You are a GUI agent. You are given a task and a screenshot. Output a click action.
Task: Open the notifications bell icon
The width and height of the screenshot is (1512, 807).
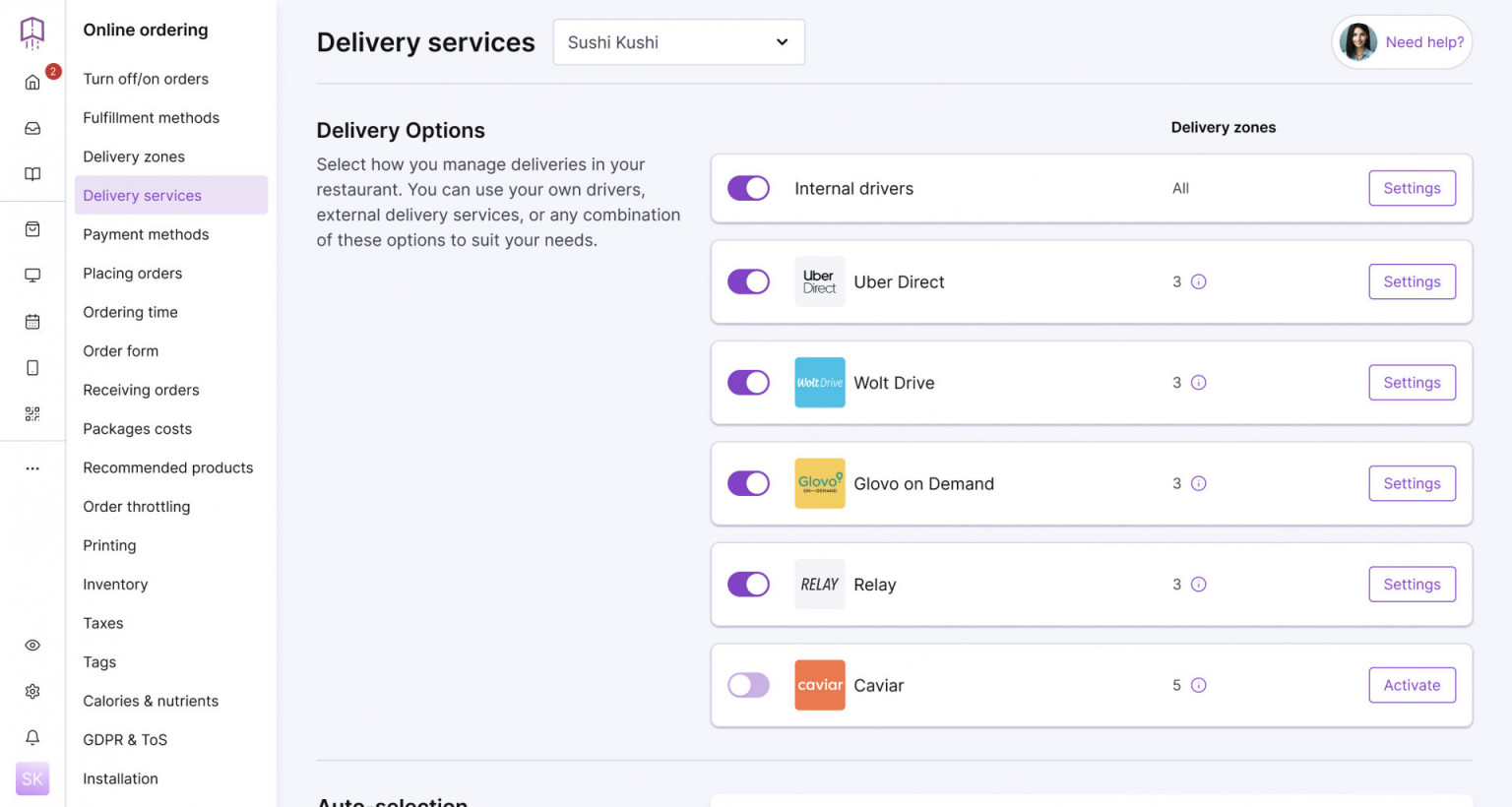(32, 736)
